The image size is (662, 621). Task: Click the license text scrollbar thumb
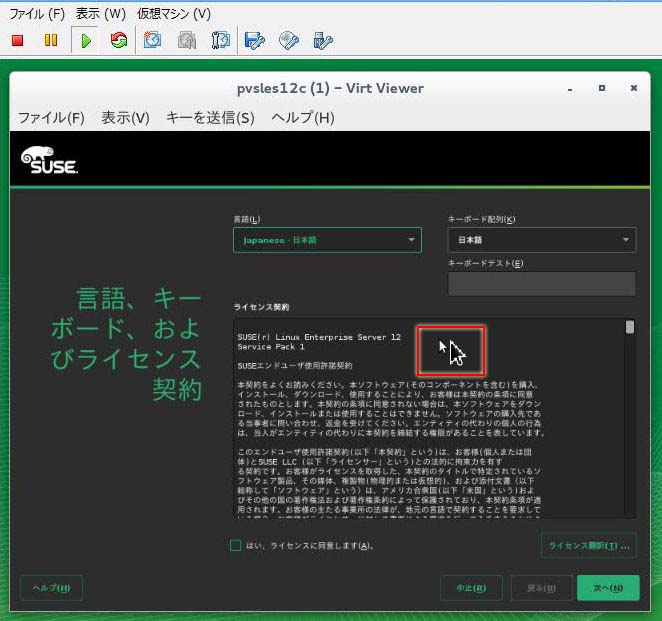point(630,327)
